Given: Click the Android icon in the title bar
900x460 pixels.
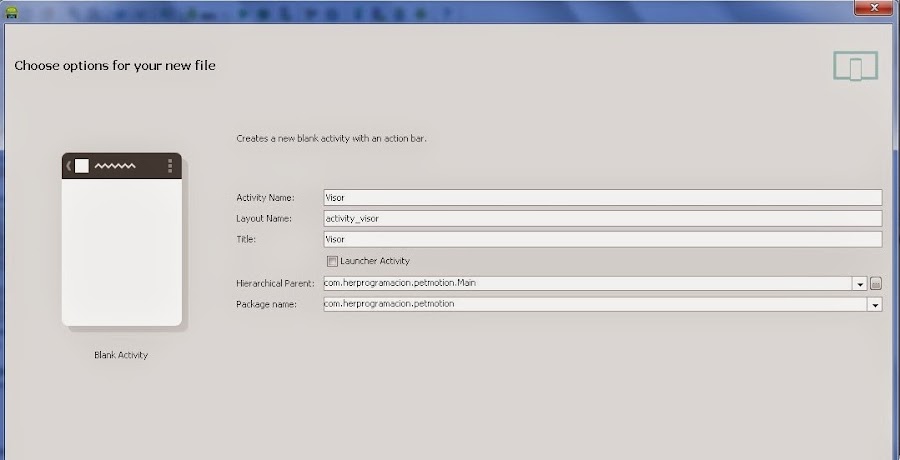Looking at the screenshot, I should pyautogui.click(x=11, y=12).
